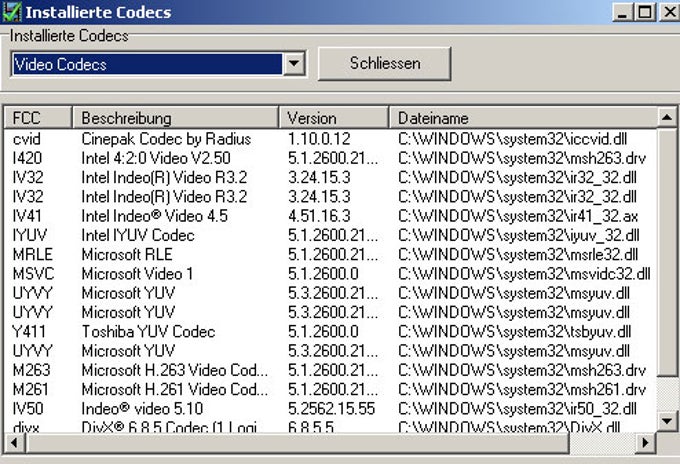The image size is (680, 464).
Task: Click the app icon in title bar
Action: coord(11,12)
